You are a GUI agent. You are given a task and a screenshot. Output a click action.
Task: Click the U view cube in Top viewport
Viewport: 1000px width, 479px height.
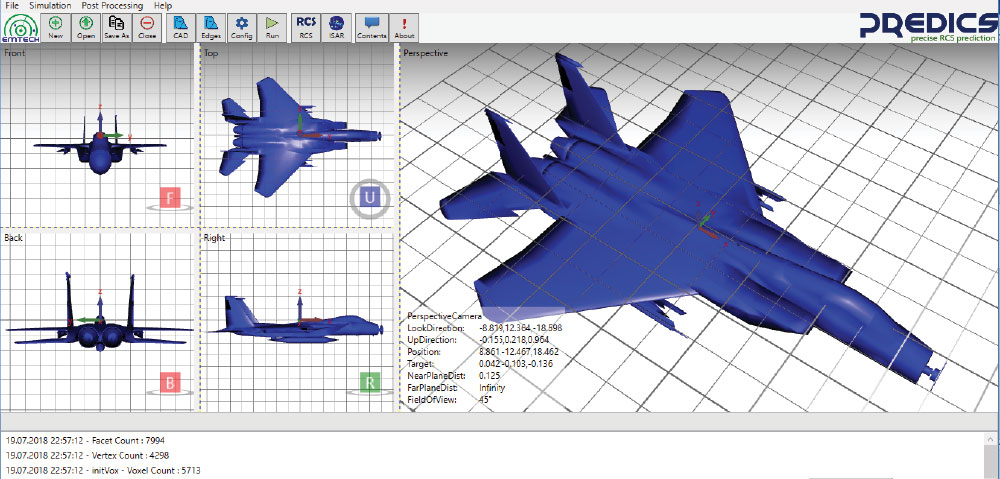point(370,199)
